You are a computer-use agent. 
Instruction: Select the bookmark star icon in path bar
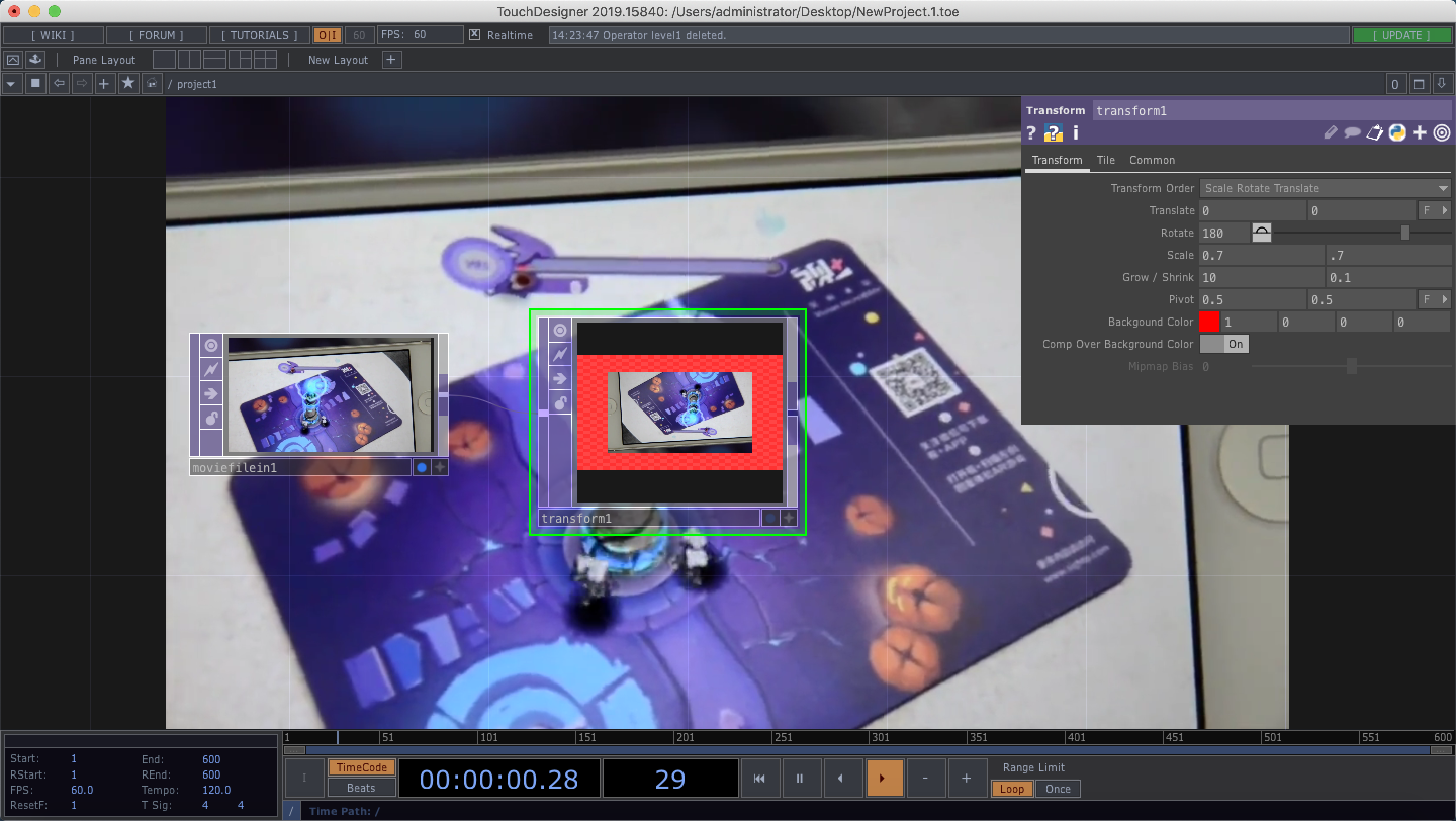(128, 83)
